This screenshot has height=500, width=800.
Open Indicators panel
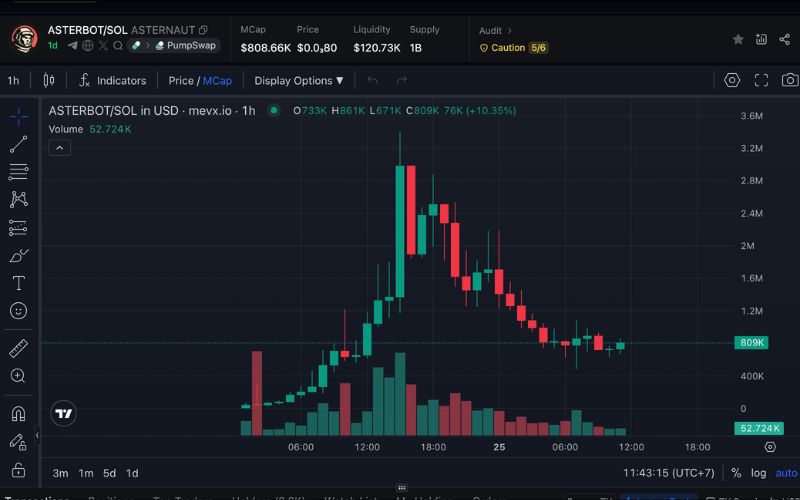(113, 81)
